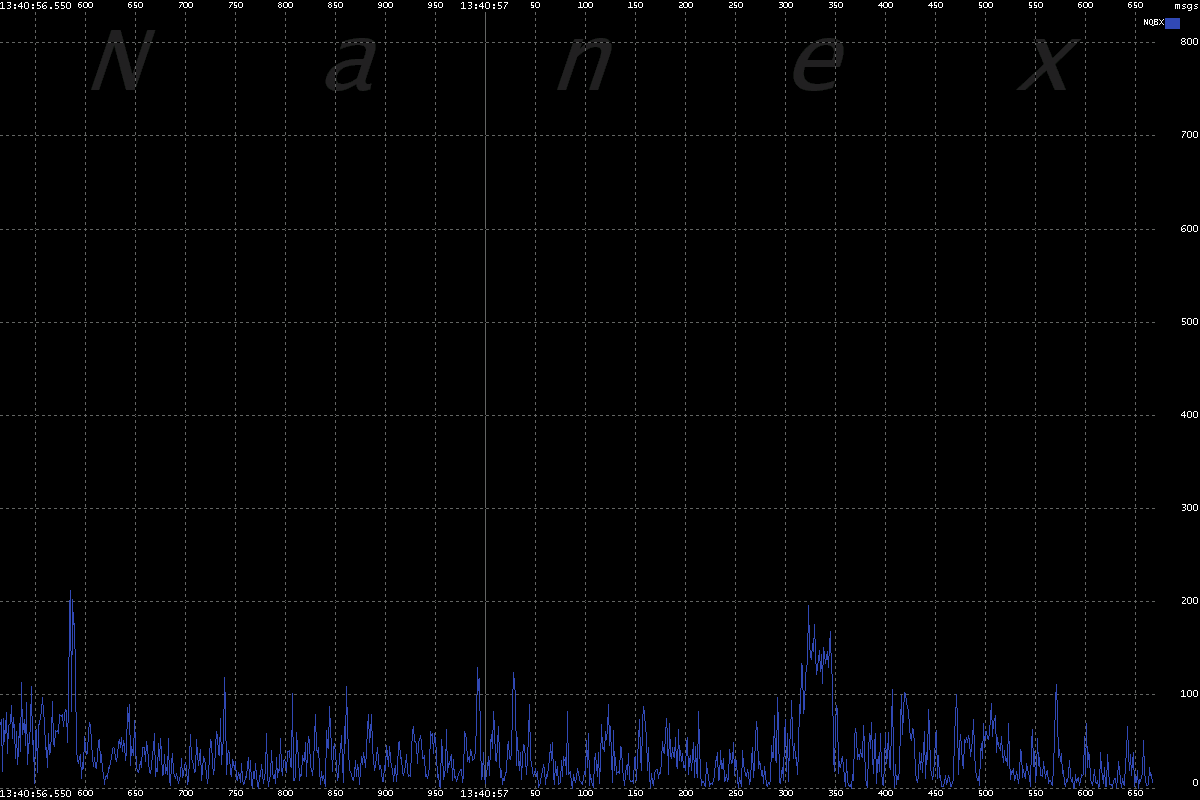Click the 700 tick label on the top time axis
This screenshot has height=800, width=1200.
(x=185, y=6)
